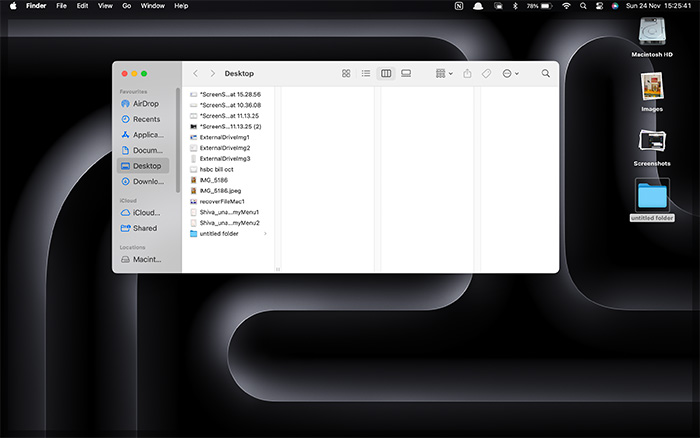Open the Go menu
This screenshot has width=700, height=438.
pos(127,6)
